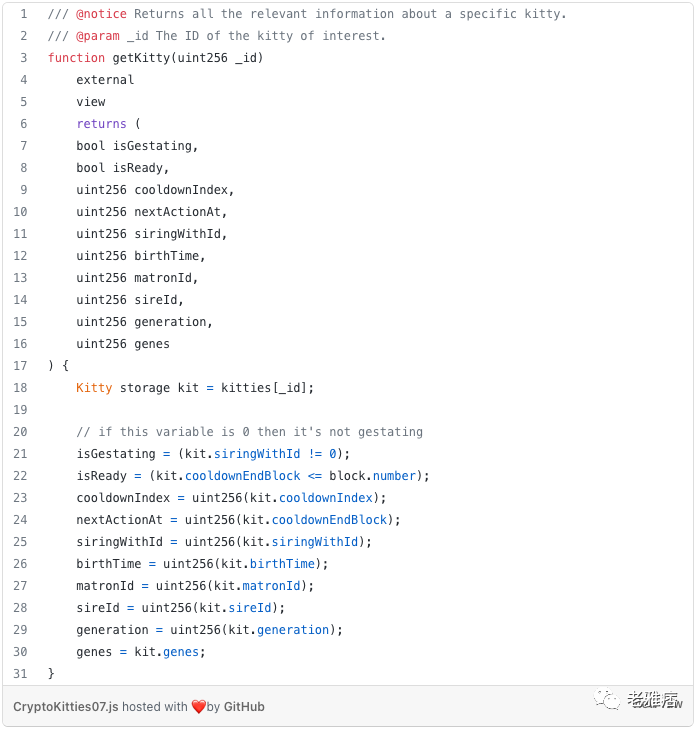This screenshot has height=730, width=700.
Task: Click blue 'matronId' on line 27
Action: 271,586
